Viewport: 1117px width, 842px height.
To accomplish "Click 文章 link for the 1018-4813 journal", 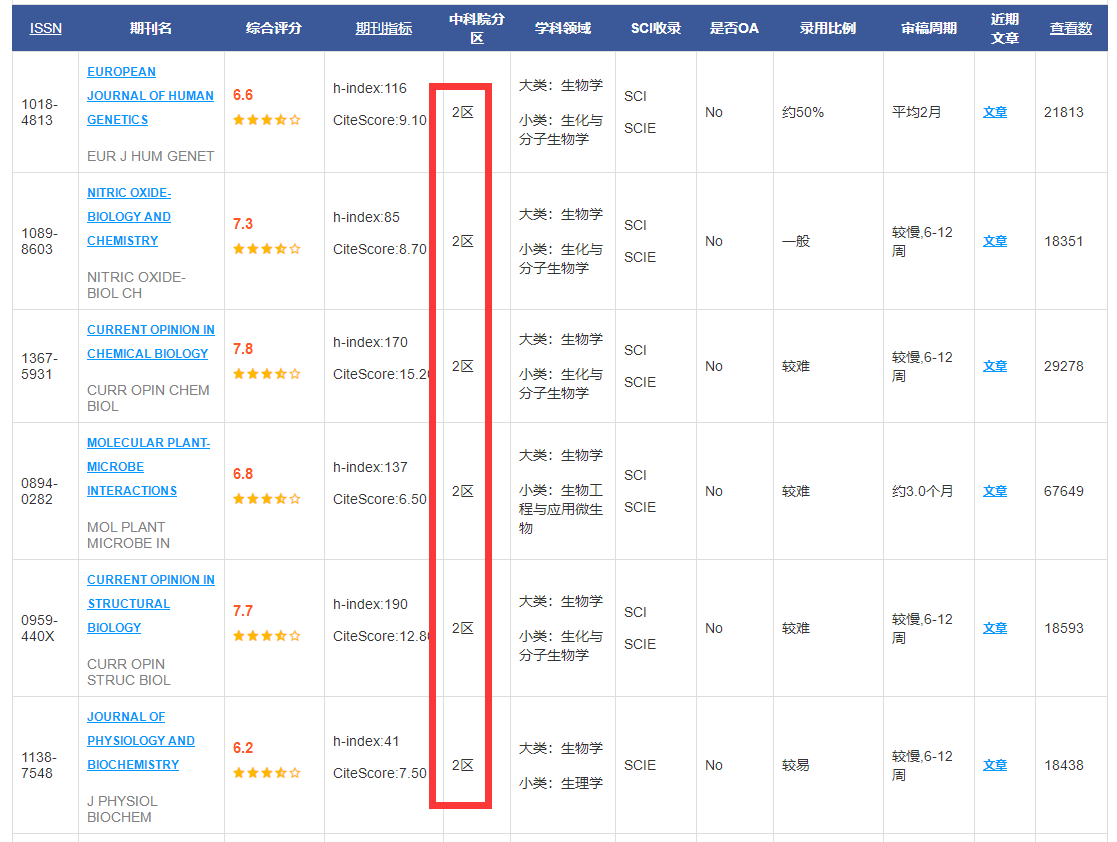I will (x=995, y=112).
